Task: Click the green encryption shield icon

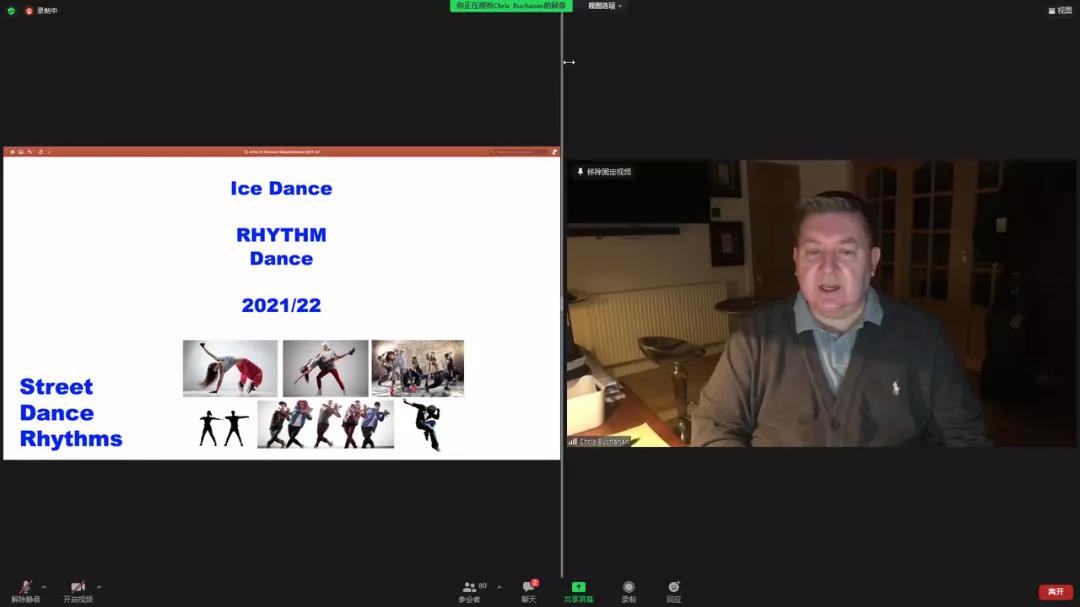Action: click(x=11, y=11)
